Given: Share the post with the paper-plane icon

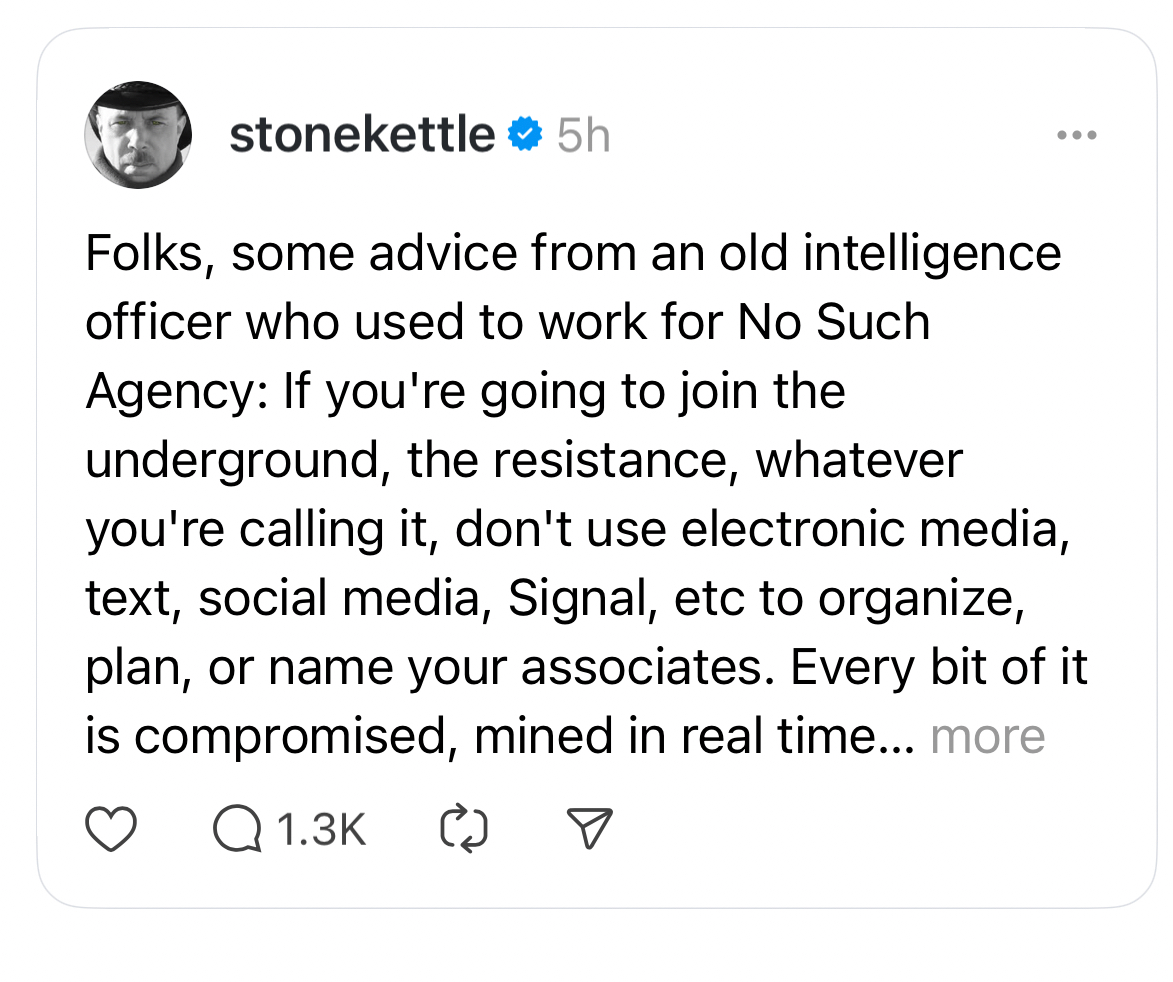Looking at the screenshot, I should tap(589, 830).
